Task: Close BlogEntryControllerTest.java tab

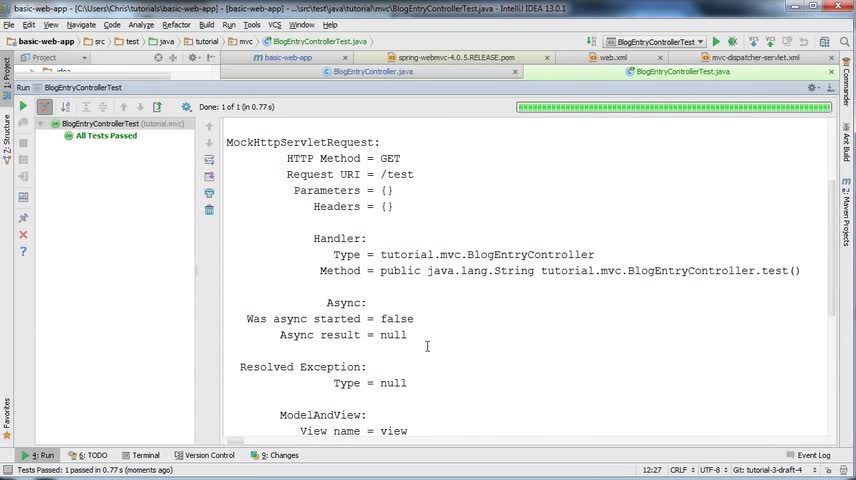Action: point(831,72)
